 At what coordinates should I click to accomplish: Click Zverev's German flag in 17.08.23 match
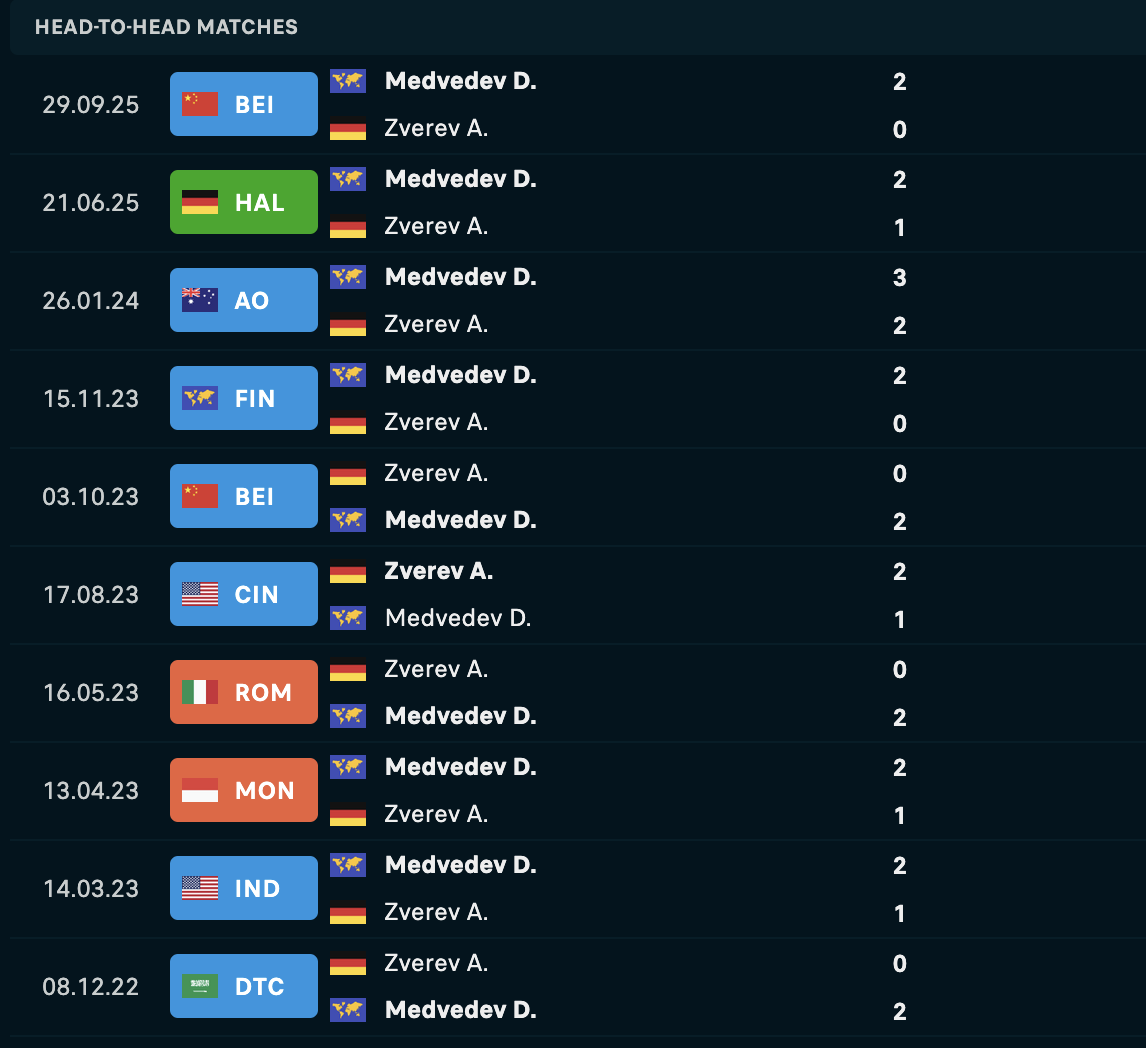click(x=348, y=571)
